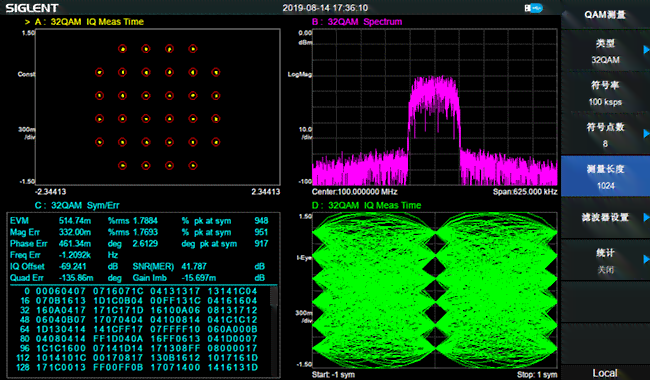Click the peak symbol value 951
This screenshot has height=380, width=650.
261,232
